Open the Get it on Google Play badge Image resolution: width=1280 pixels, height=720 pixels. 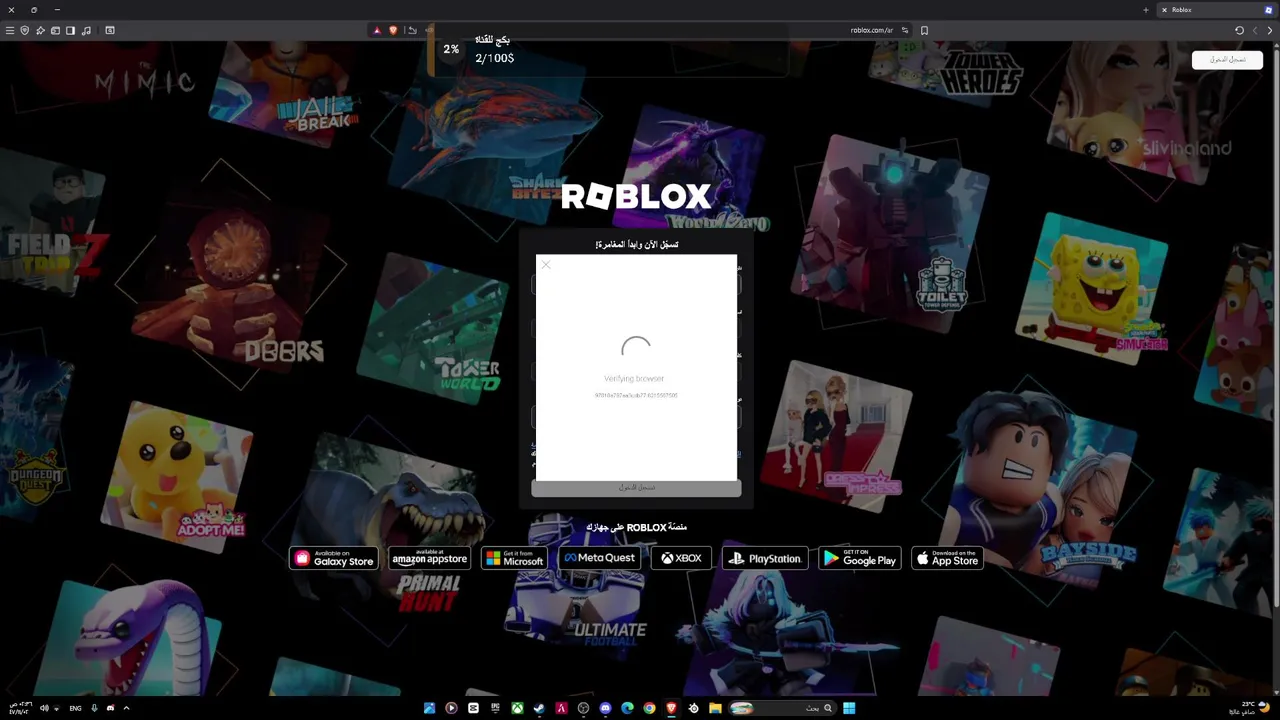coord(860,558)
